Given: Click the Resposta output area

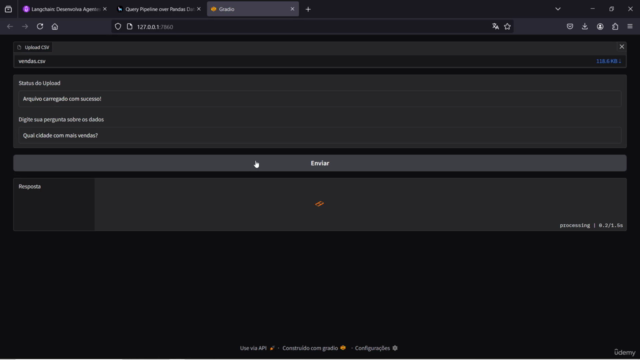Looking at the screenshot, I should (x=320, y=204).
